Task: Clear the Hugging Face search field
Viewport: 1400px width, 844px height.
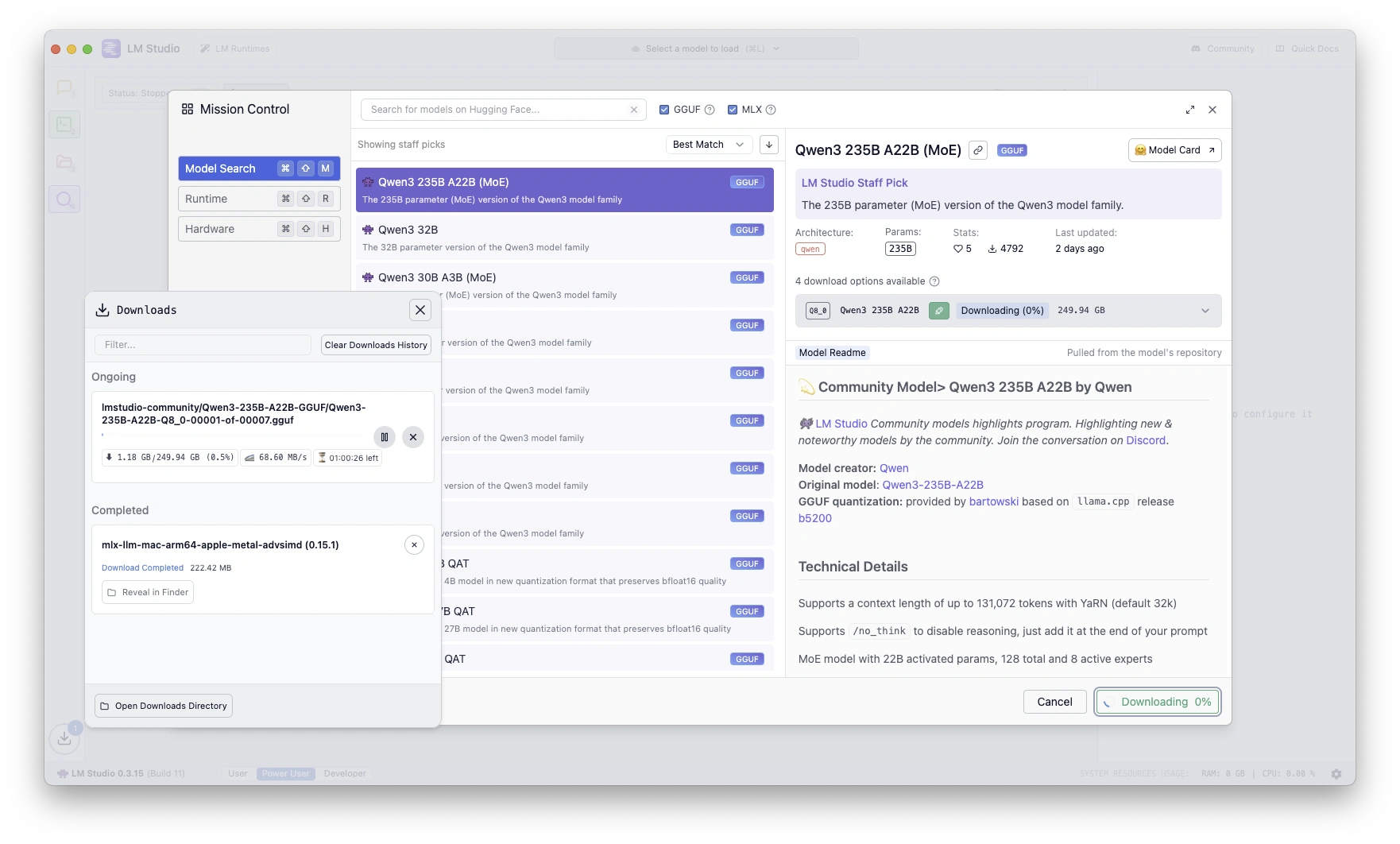Action: coord(634,110)
